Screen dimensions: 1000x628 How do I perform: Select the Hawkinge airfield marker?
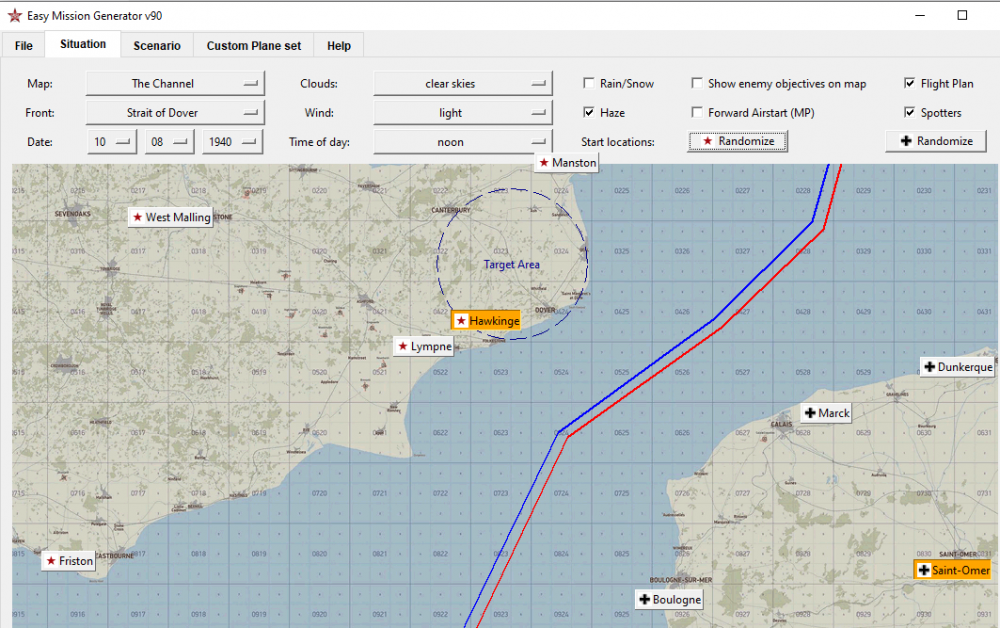[x=486, y=321]
